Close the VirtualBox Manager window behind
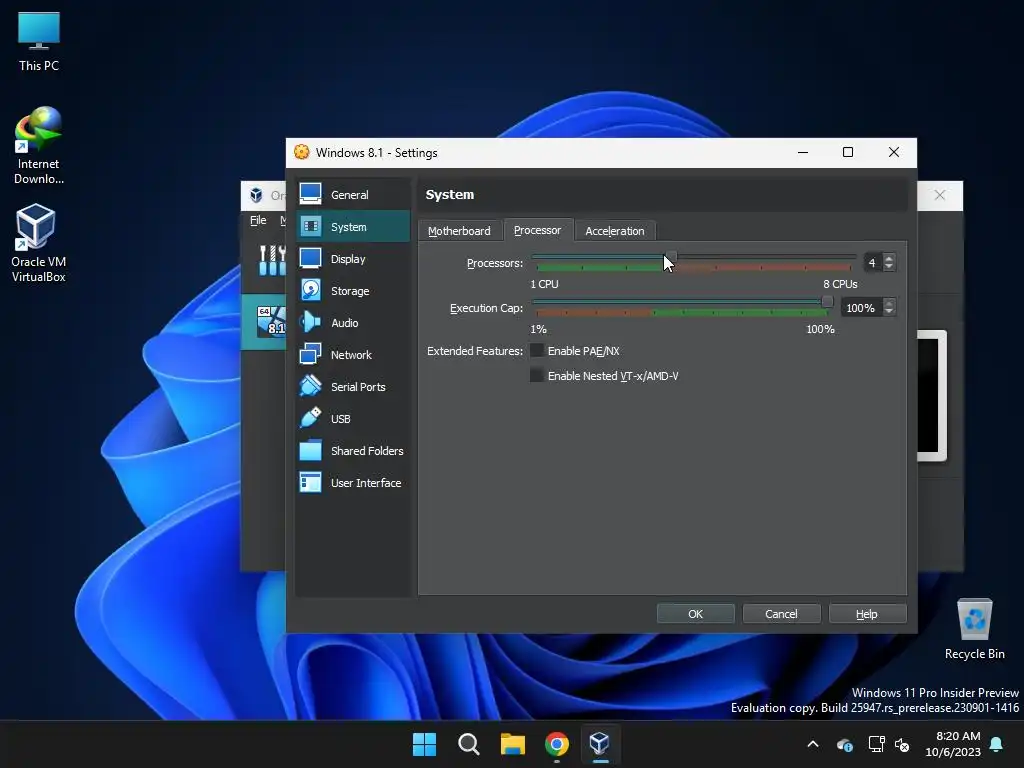 pos(940,195)
